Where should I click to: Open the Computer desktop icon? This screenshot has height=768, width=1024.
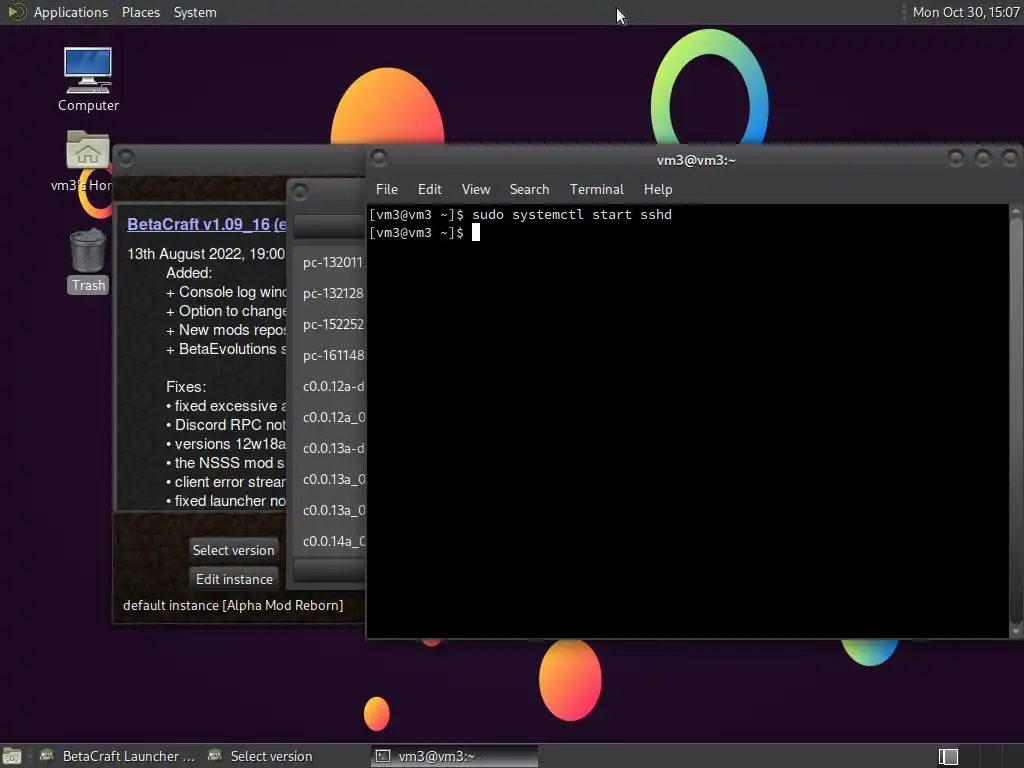88,79
